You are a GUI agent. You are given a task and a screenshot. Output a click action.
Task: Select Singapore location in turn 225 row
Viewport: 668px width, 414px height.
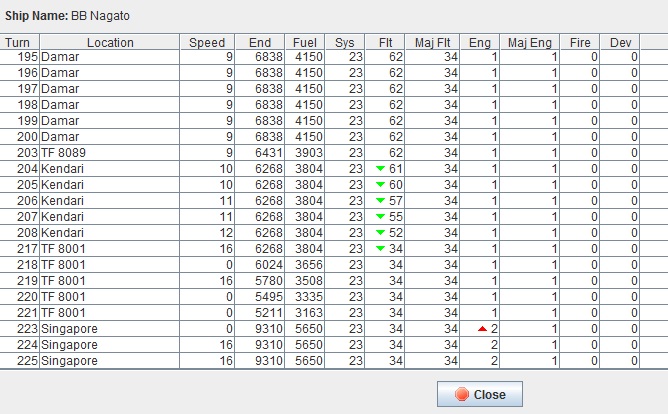coord(109,360)
